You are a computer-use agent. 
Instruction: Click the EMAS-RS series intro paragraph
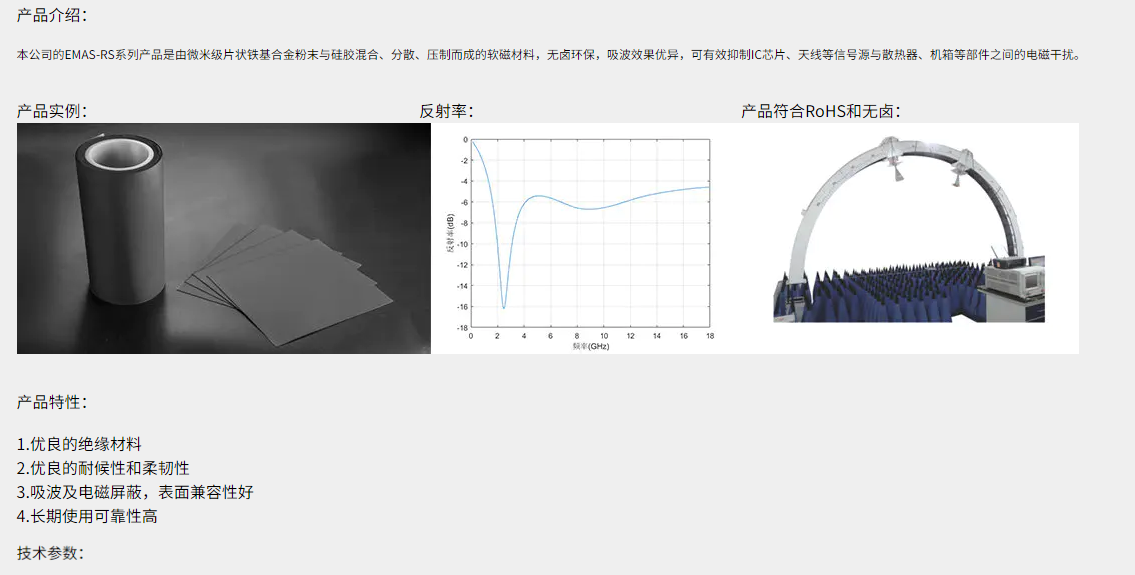coord(548,55)
